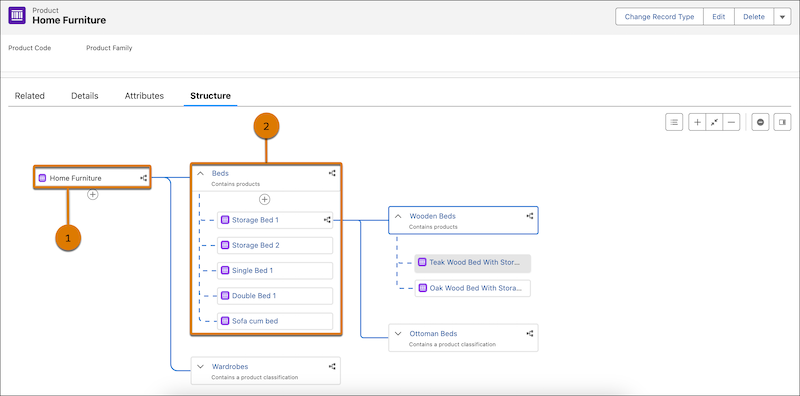The height and width of the screenshot is (396, 800).
Task: Select the Home Furniture root node label
Action: click(76, 178)
